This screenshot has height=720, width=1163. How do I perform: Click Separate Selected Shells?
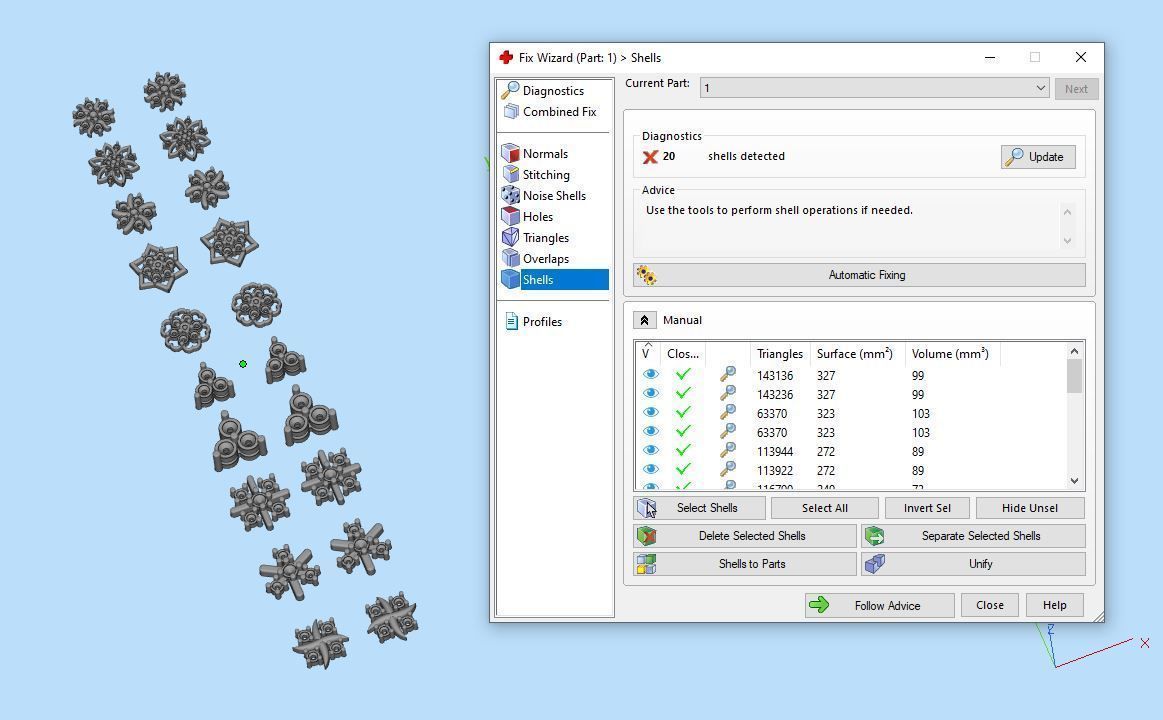click(x=973, y=536)
